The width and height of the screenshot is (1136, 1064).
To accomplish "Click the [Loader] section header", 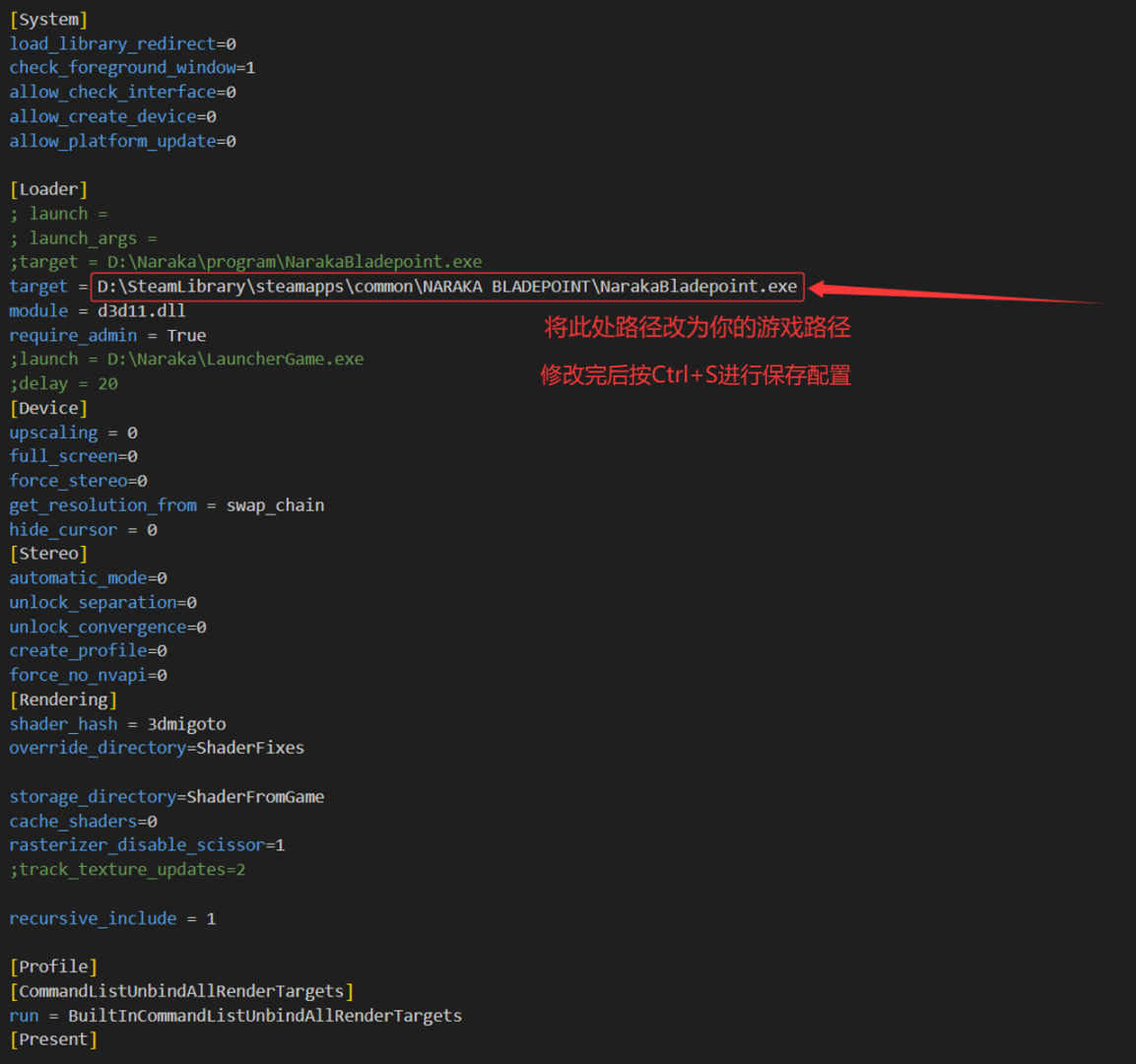I will click(x=48, y=190).
